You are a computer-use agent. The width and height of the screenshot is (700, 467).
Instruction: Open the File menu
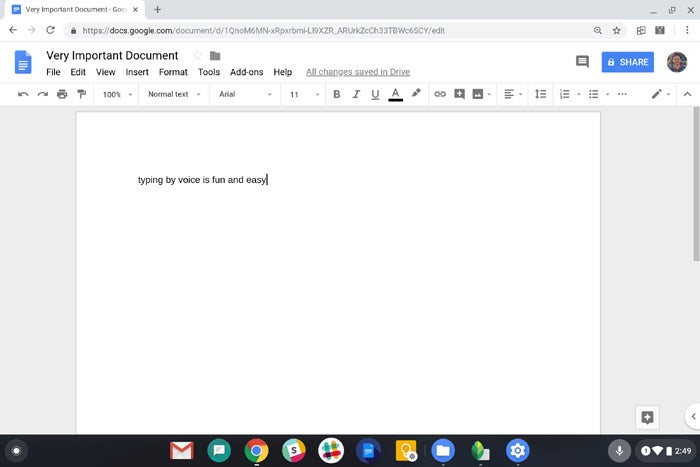pyautogui.click(x=53, y=72)
